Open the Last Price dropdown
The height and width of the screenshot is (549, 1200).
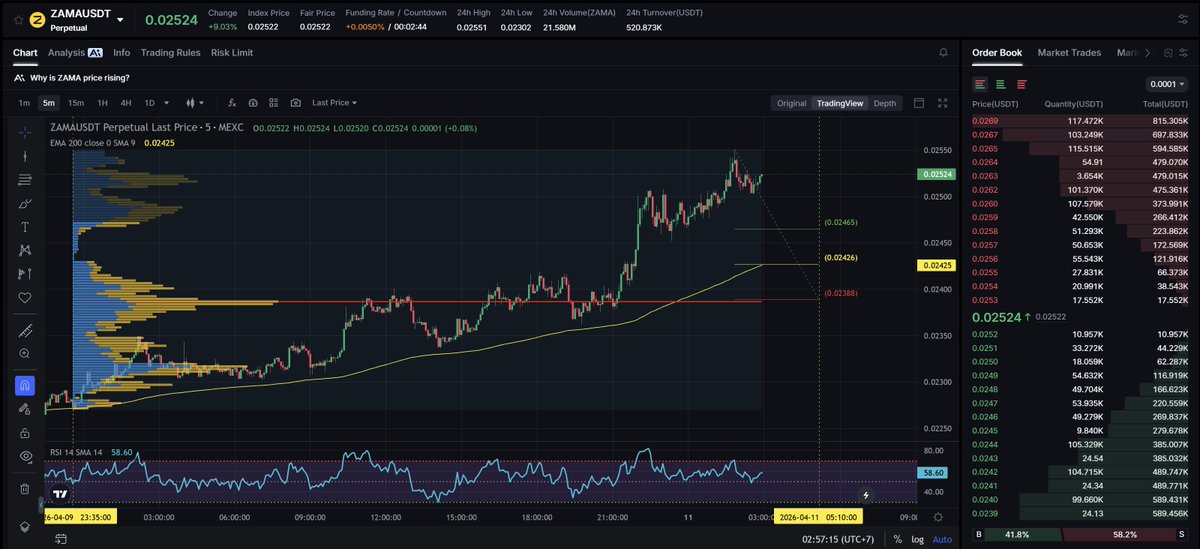point(334,103)
